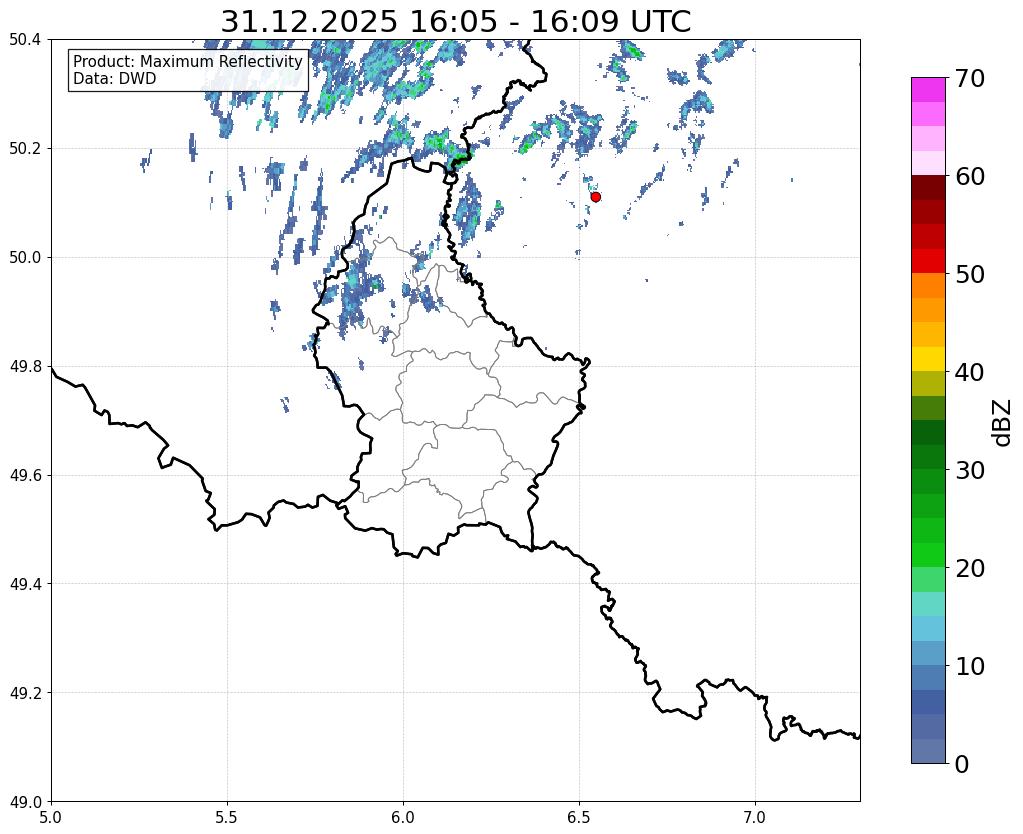
Task: Click the 'Product: Maximum Reflectivity' legend line
Action: point(188,61)
